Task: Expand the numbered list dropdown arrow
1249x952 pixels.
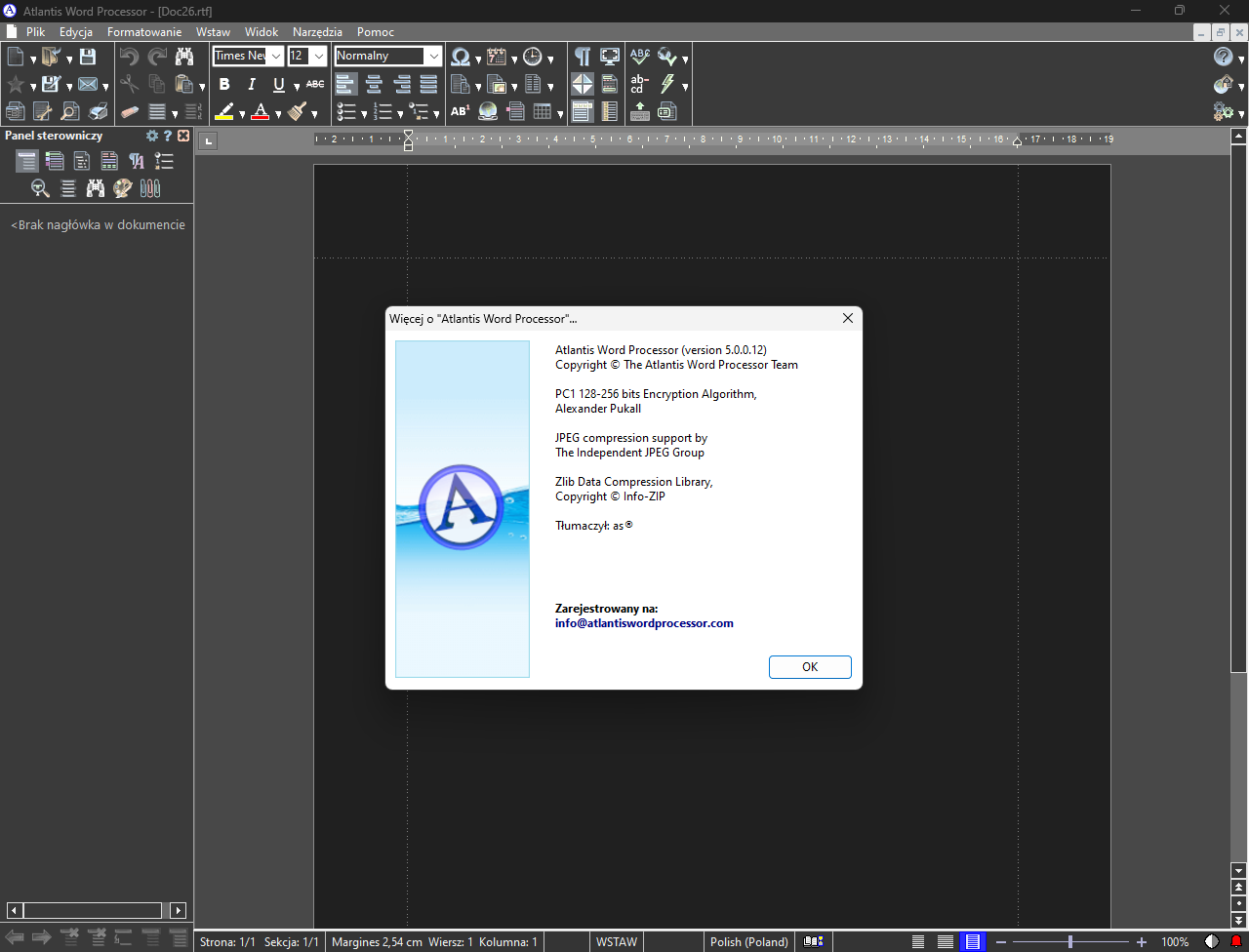Action: click(400, 114)
